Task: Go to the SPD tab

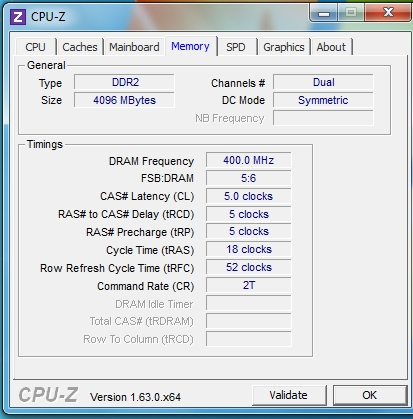Action: [236, 47]
